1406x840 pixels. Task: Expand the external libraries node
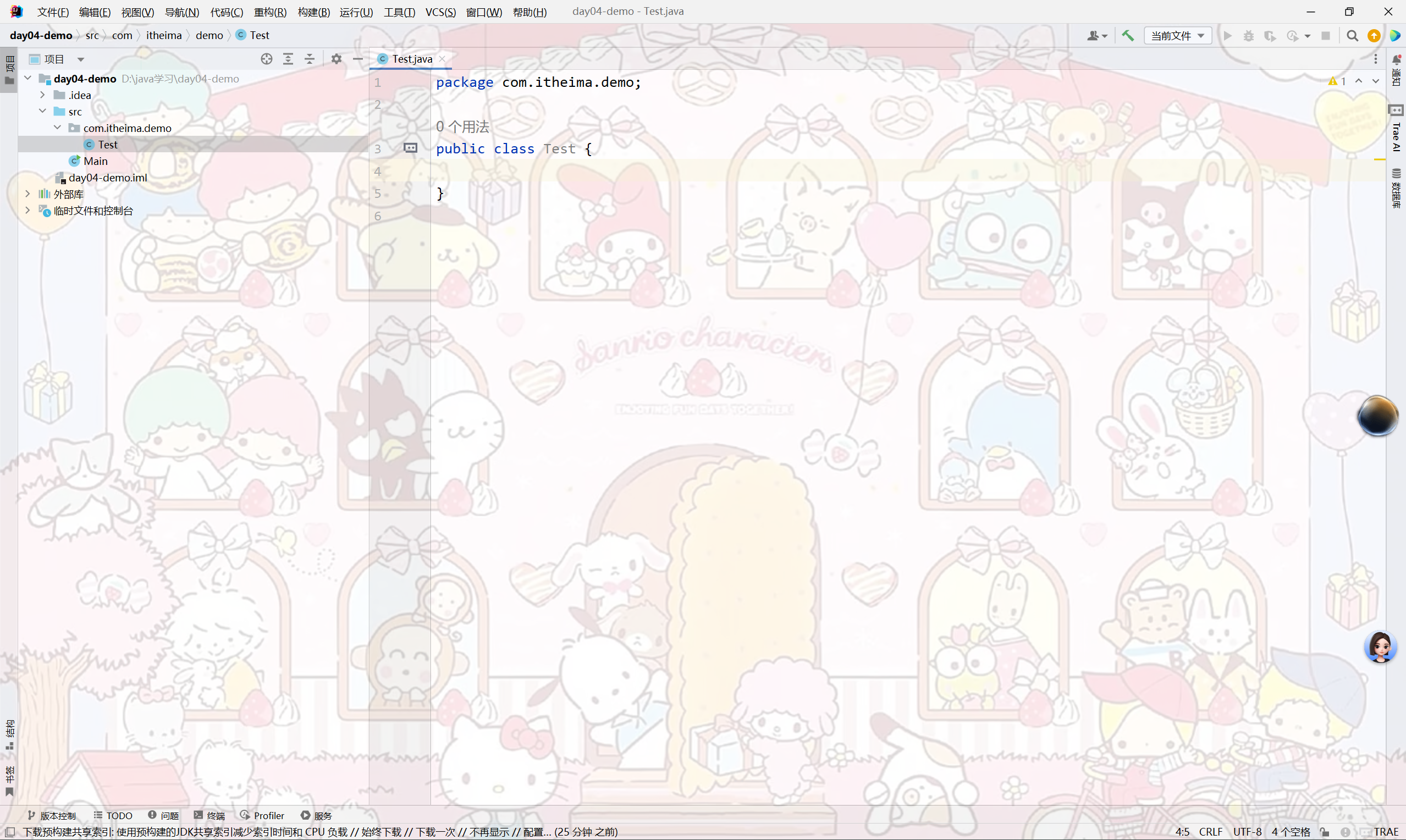(x=27, y=194)
